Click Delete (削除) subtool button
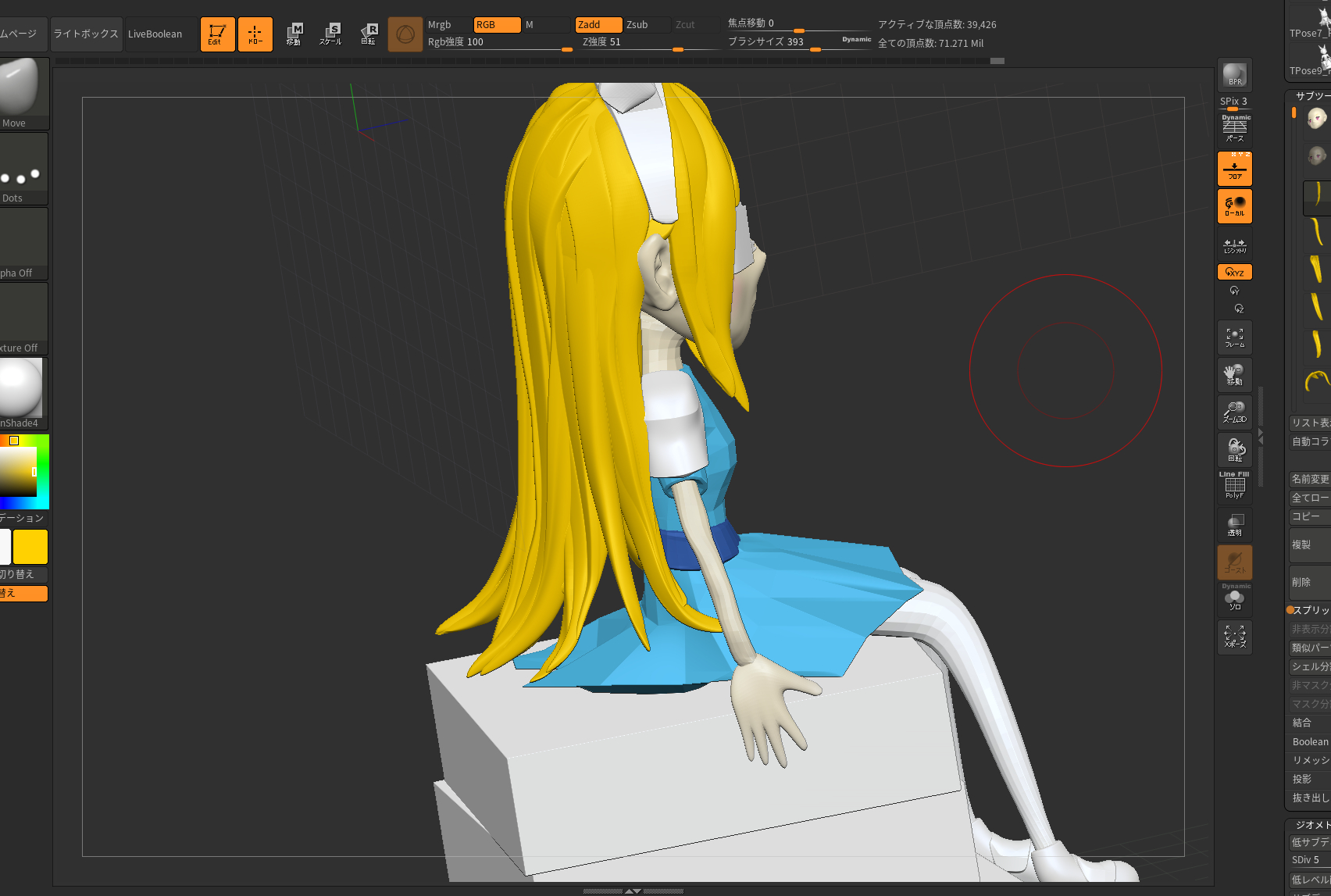1331x896 pixels. coord(1310,582)
